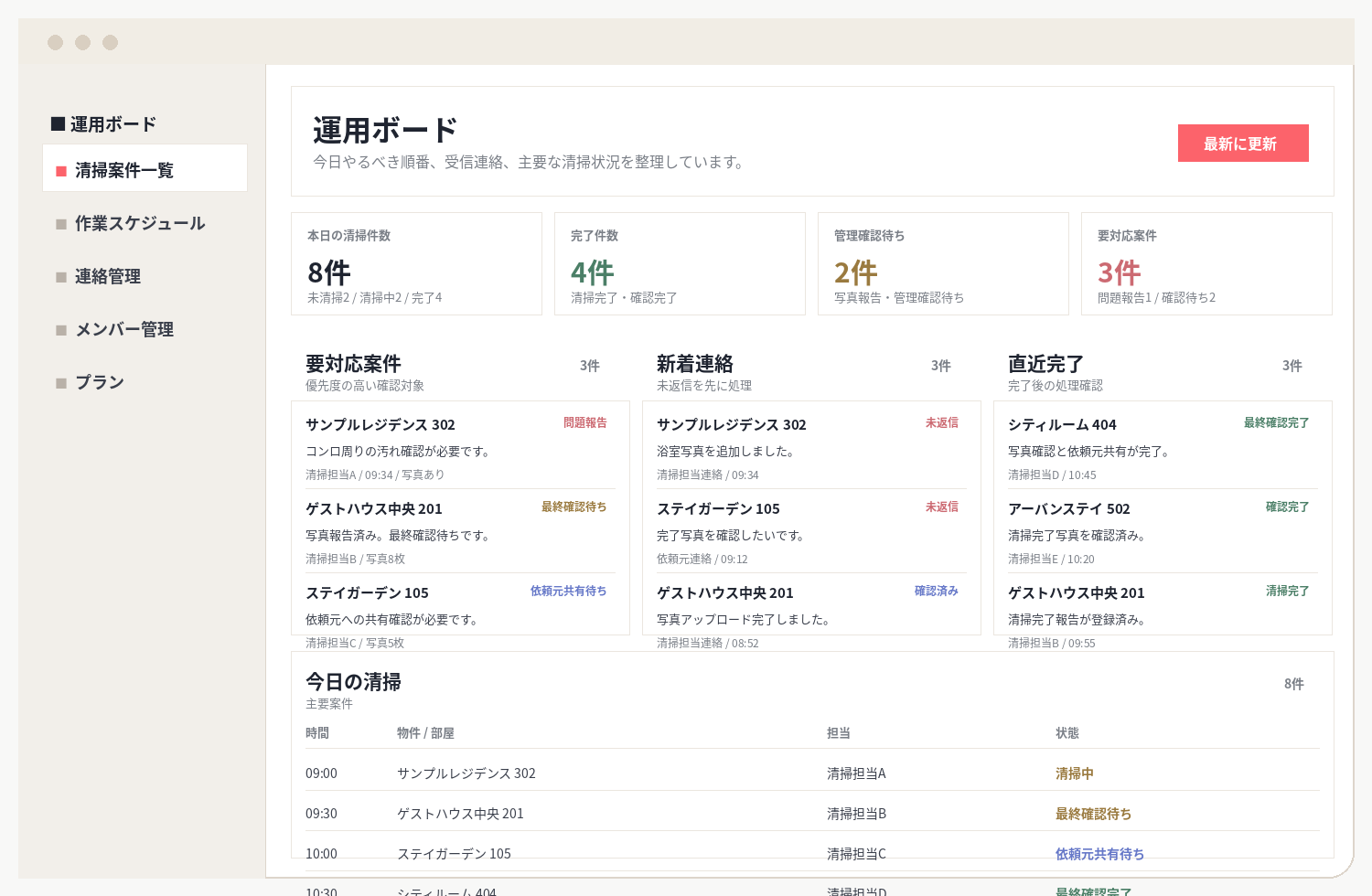Select the 09:30 ゲストハウス中央 201 table row

tap(812, 814)
